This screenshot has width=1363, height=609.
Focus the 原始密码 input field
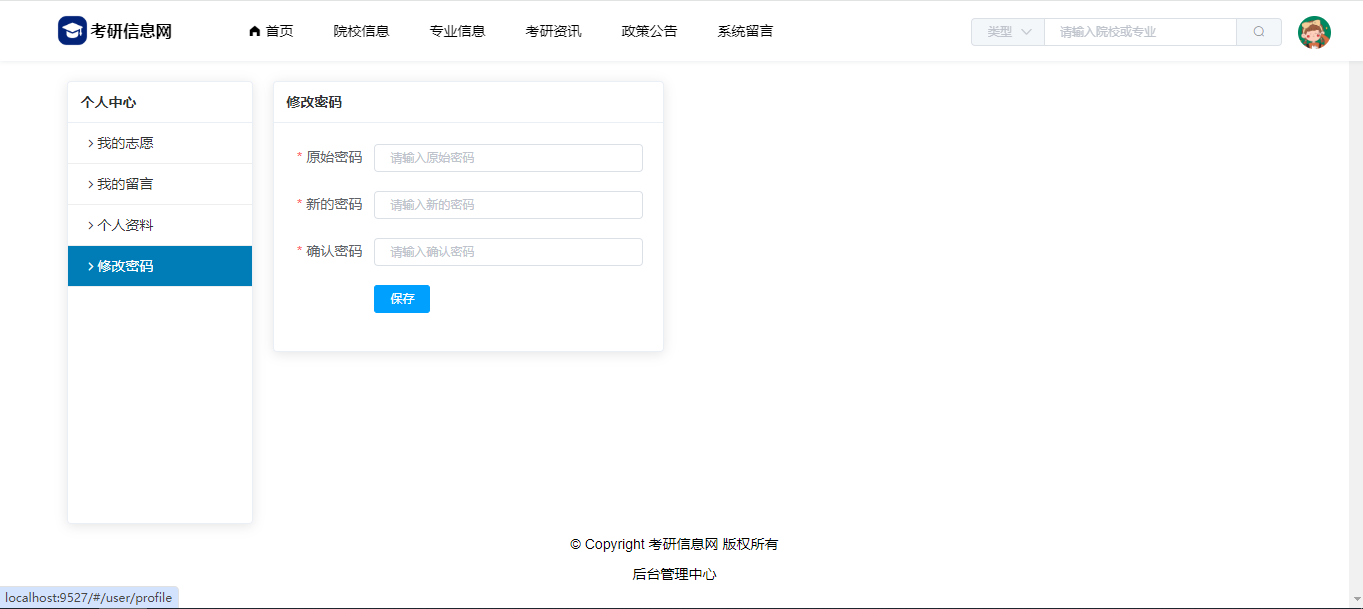[x=508, y=158]
